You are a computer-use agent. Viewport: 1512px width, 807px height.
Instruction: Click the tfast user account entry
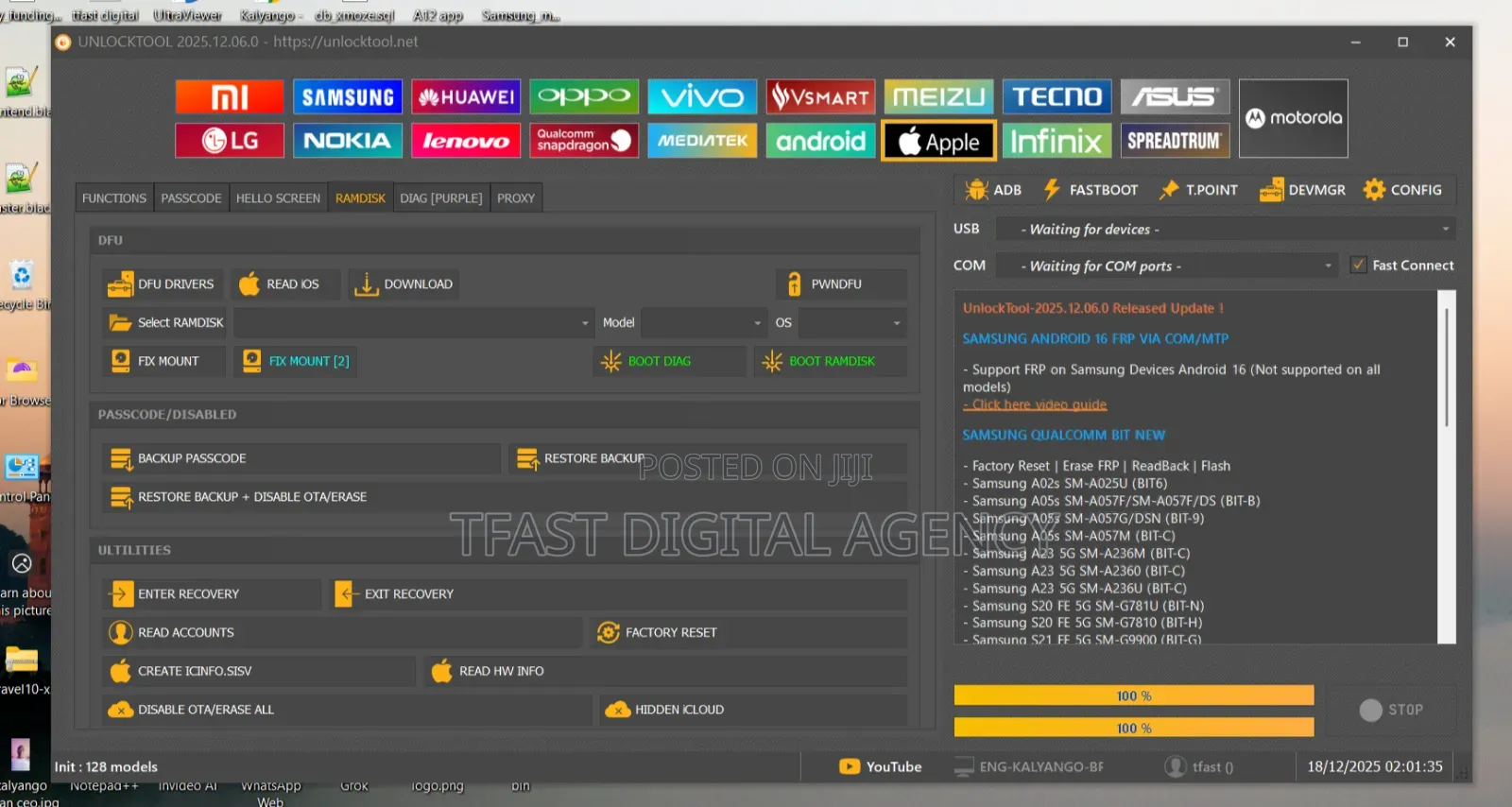point(1199,767)
